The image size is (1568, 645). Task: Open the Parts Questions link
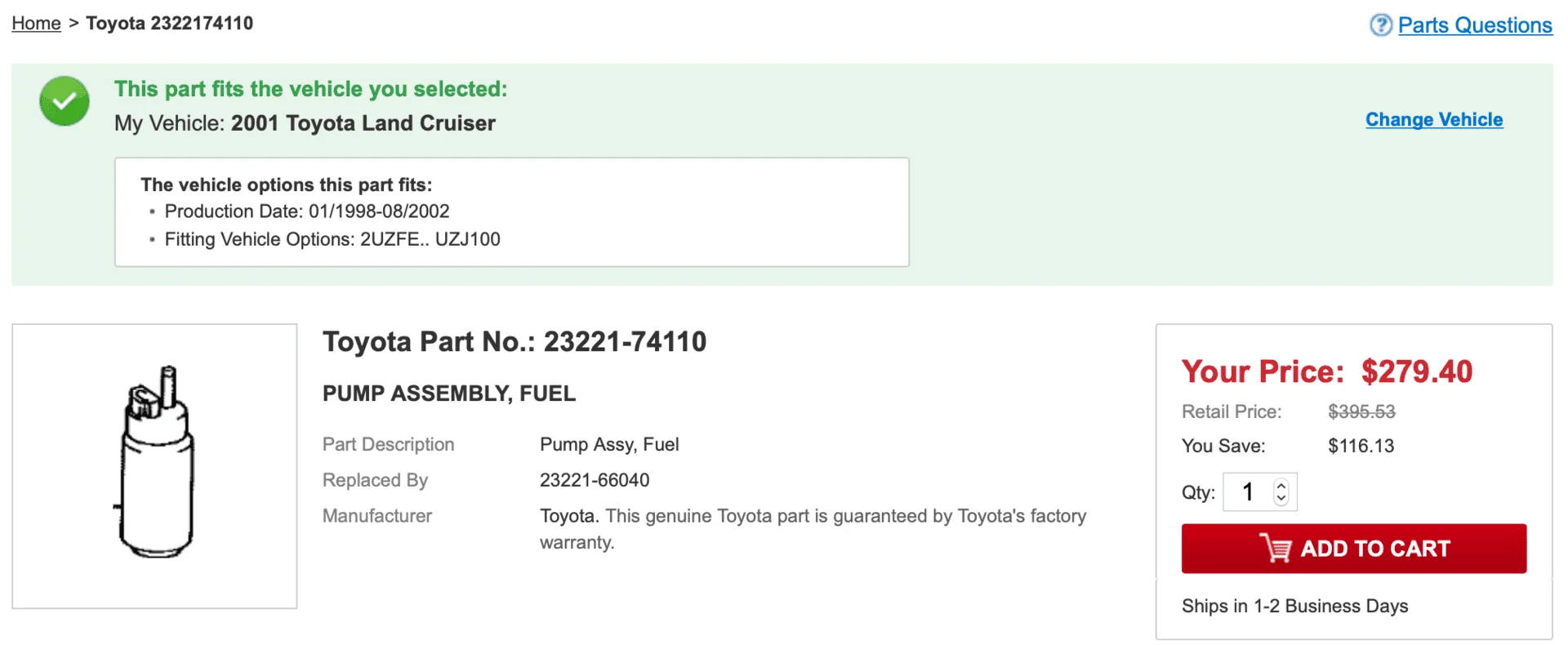tap(1475, 25)
